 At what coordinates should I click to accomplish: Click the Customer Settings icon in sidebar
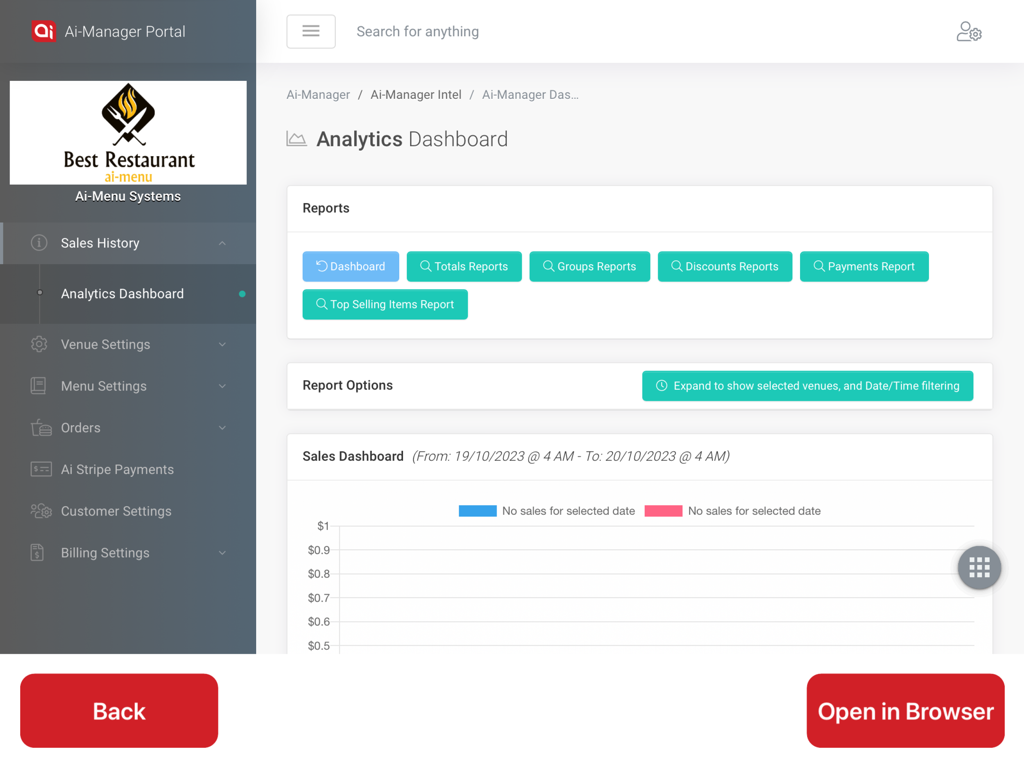coord(39,511)
